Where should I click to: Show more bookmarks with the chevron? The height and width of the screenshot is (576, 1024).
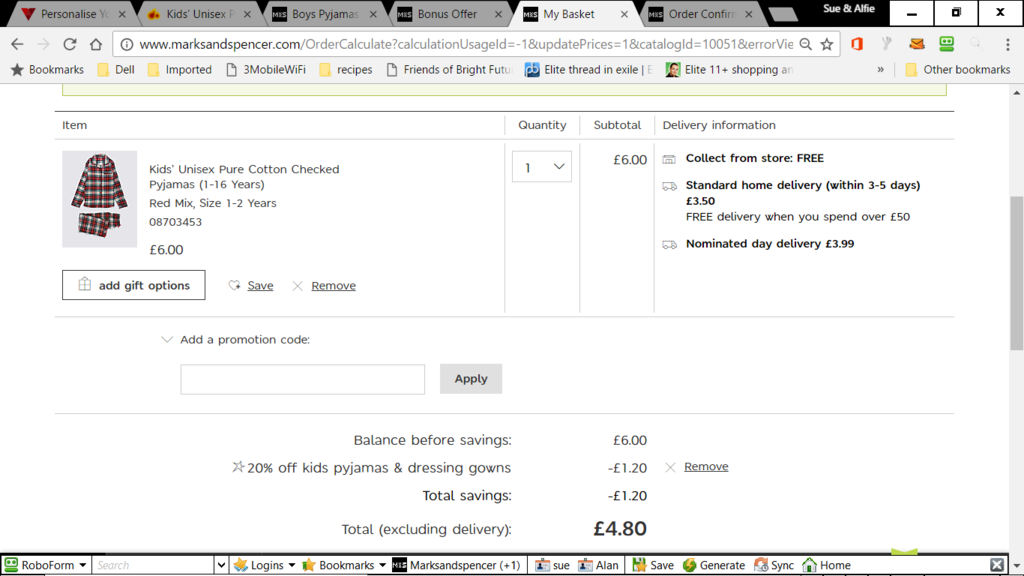point(880,69)
